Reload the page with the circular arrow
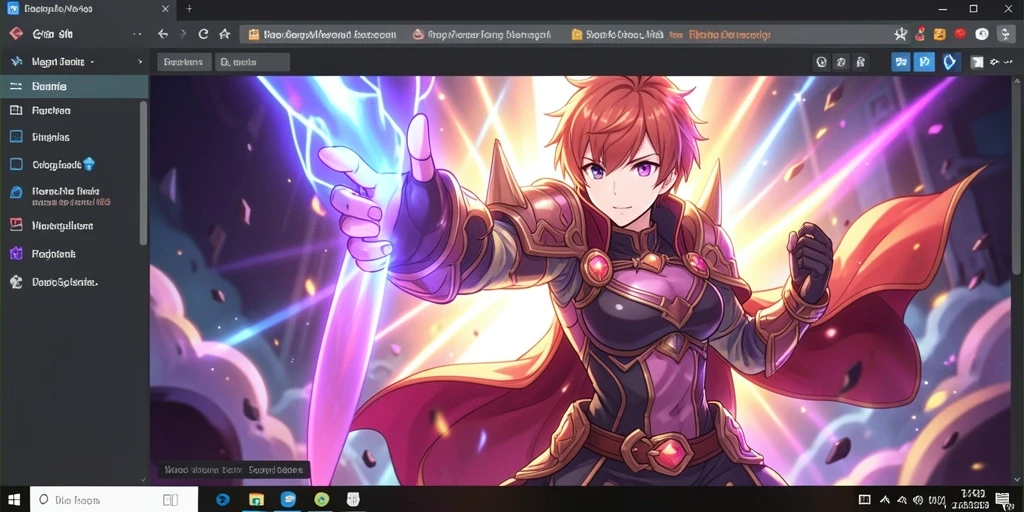 tap(204, 34)
